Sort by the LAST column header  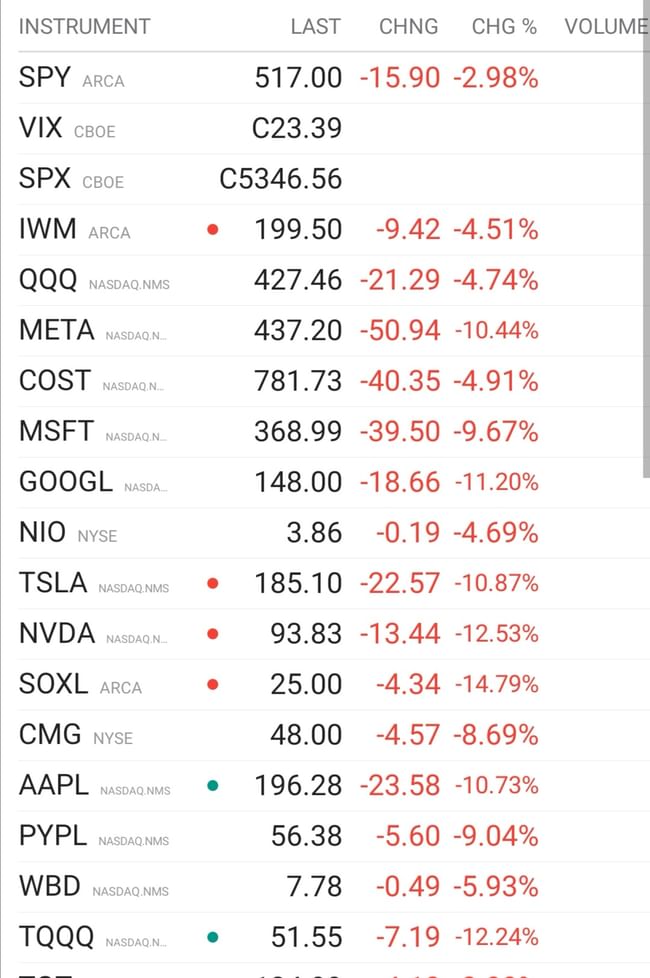315,27
